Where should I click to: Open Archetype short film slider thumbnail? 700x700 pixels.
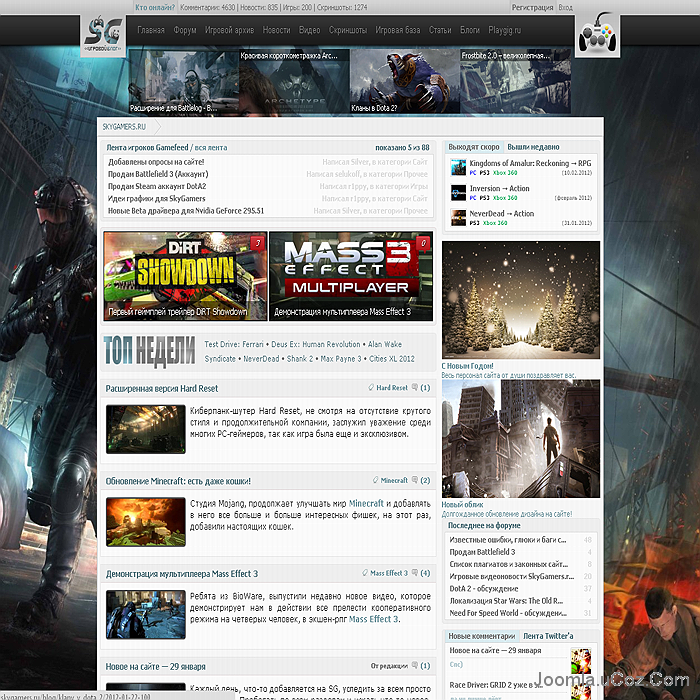point(295,82)
